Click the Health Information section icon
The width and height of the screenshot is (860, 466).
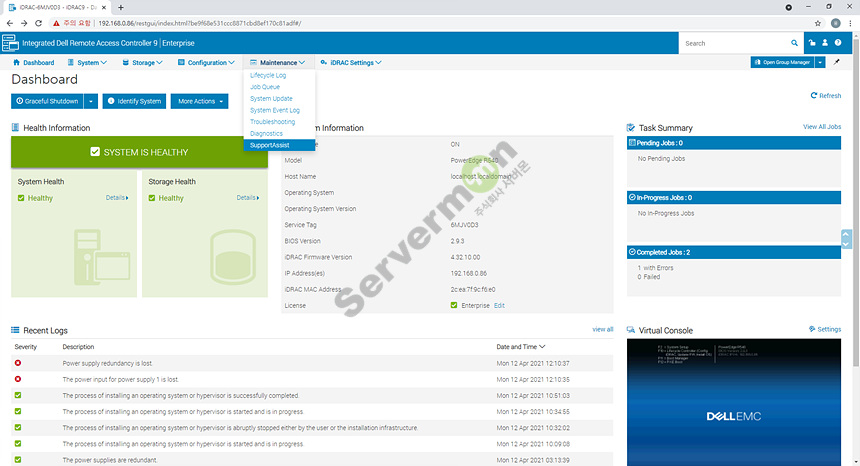coord(15,128)
